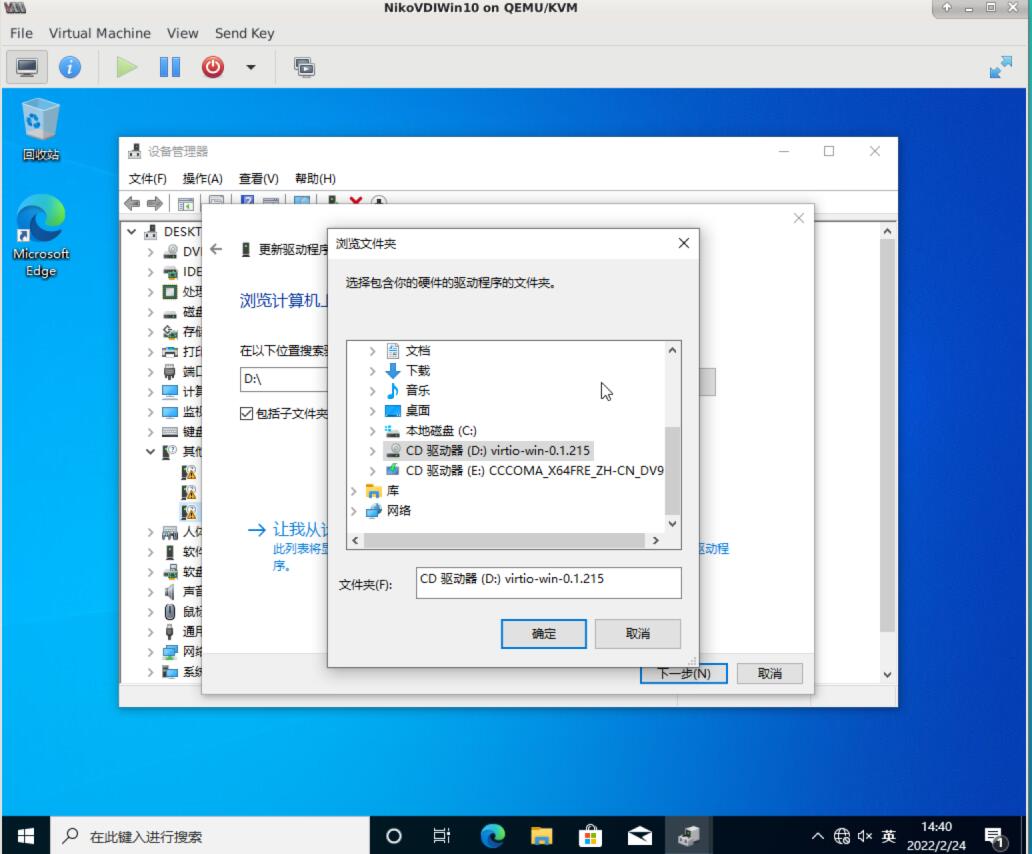
Task: Select the 音乐 folder
Action: coord(417,391)
